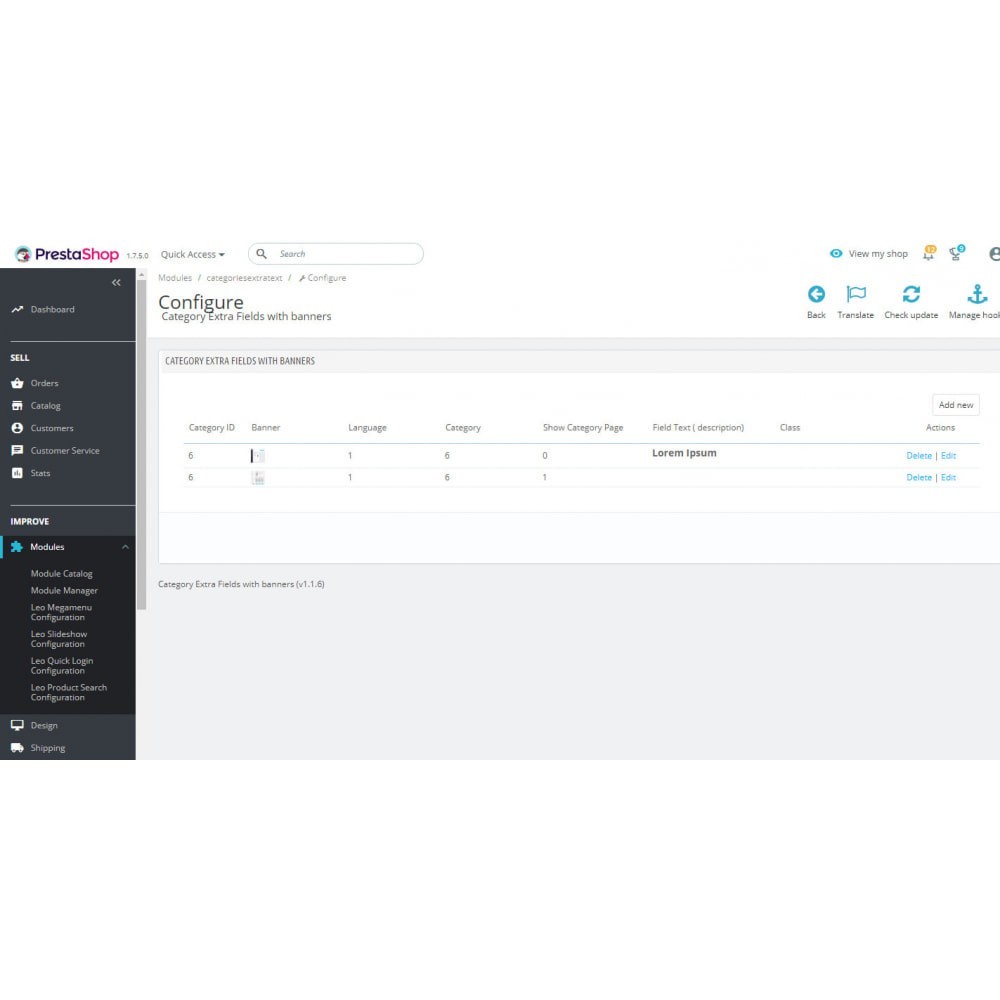Open the Dashboard page
The height and width of the screenshot is (1000, 1000).
point(52,309)
